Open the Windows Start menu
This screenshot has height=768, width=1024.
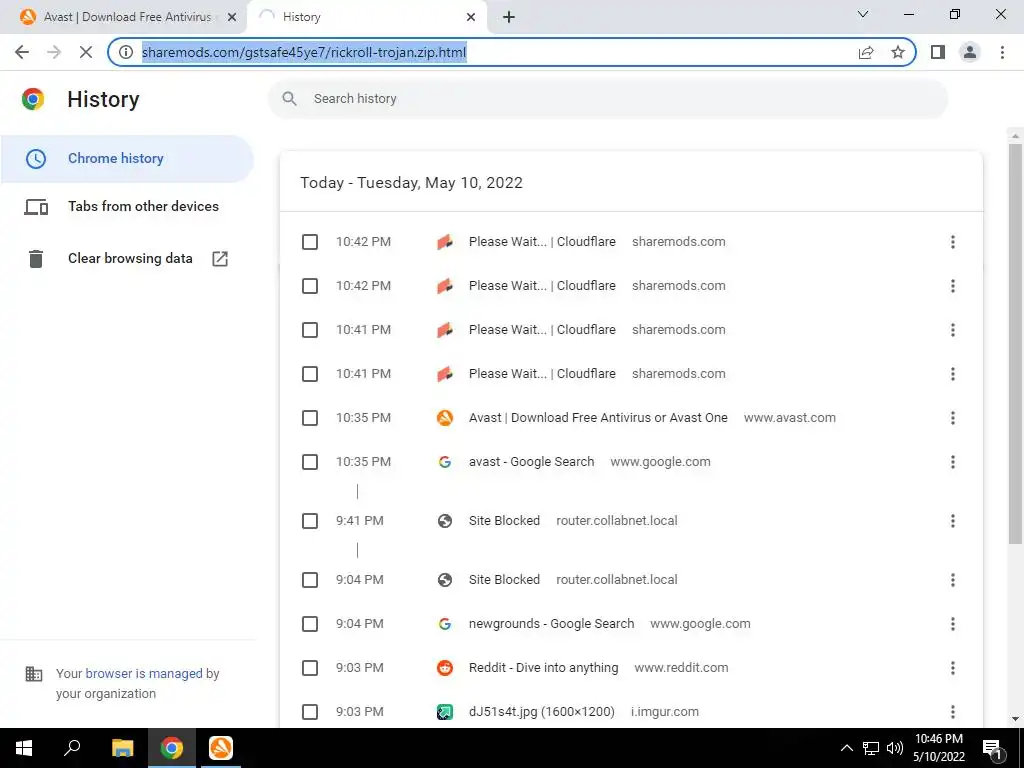(x=24, y=748)
